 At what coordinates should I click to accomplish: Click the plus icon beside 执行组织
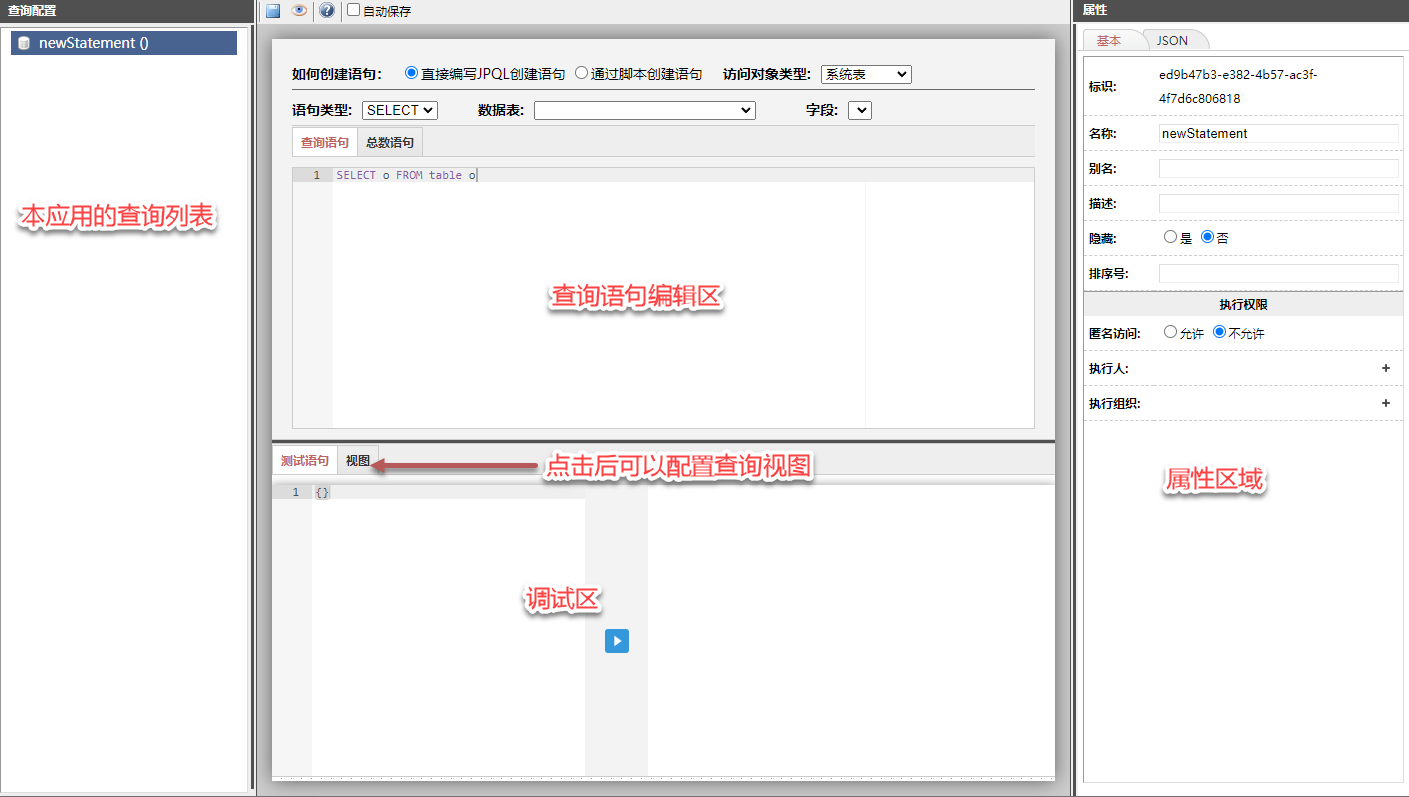[1386, 403]
